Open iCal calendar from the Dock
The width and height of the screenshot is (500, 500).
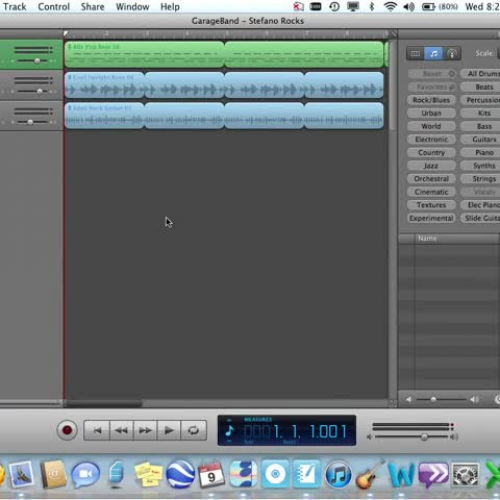(x=211, y=475)
